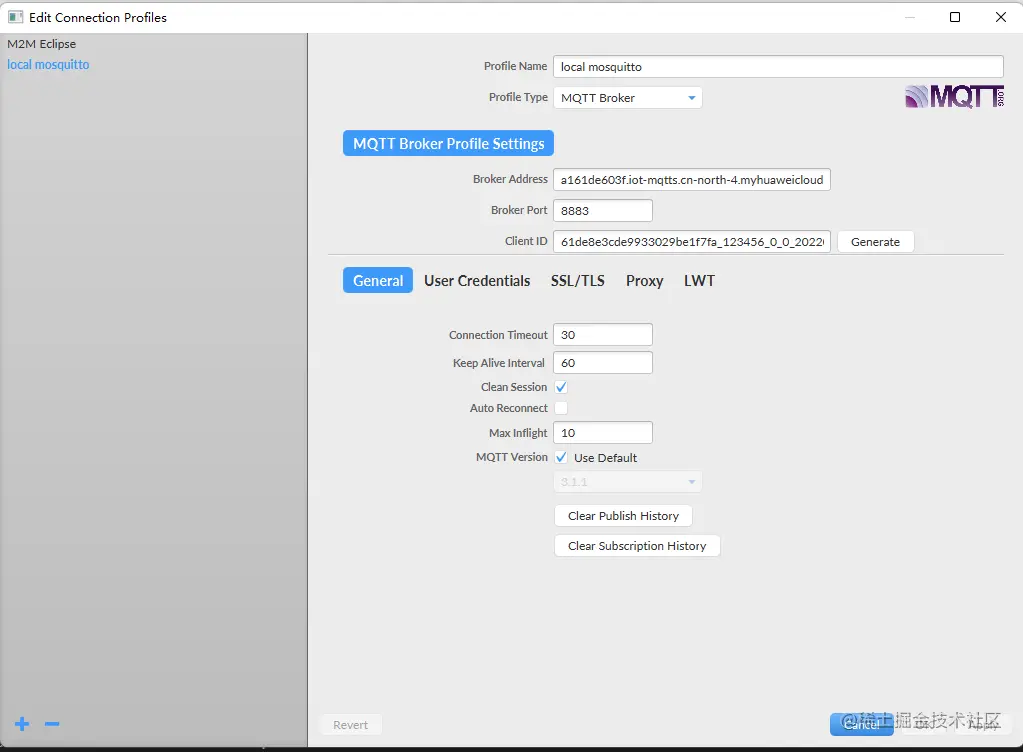Remove selected profile with minus icon

click(x=52, y=724)
